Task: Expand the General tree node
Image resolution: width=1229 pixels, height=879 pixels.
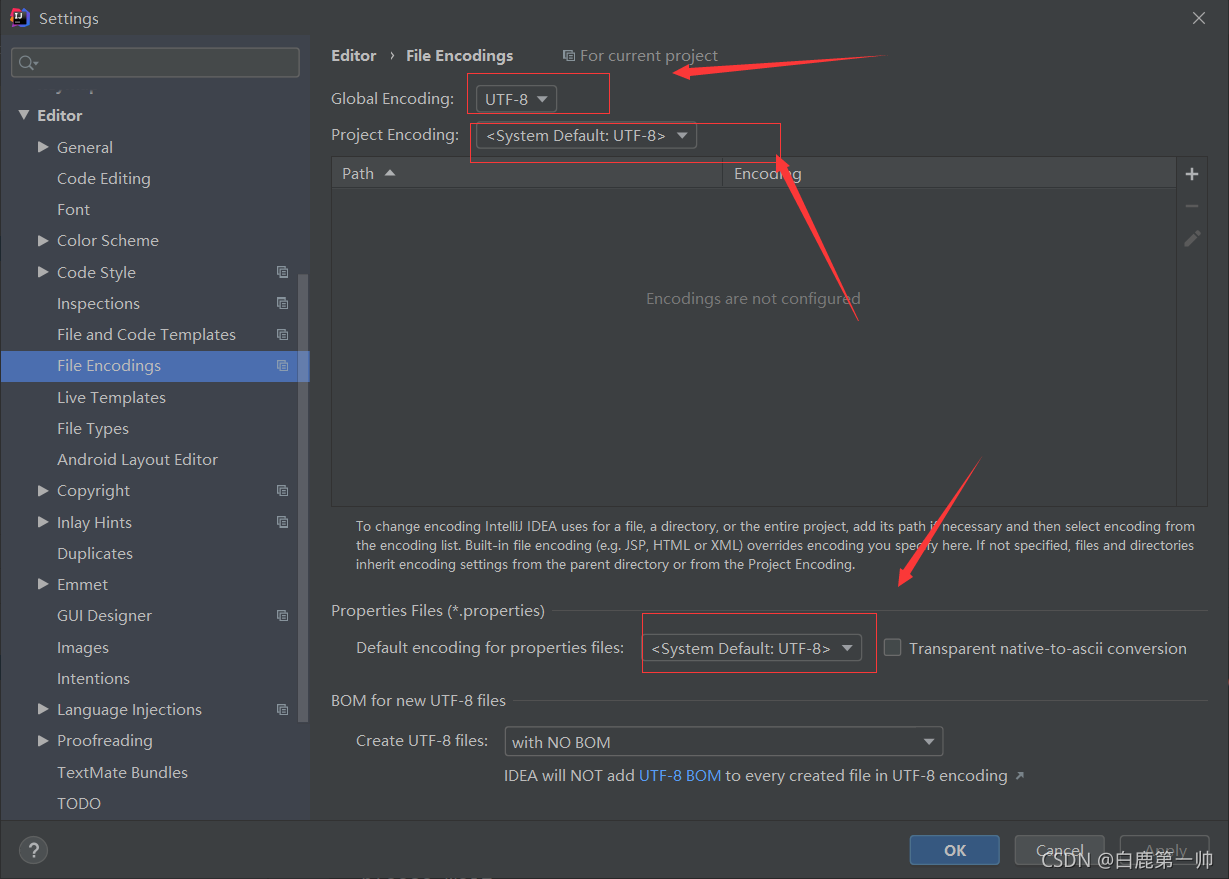Action: 43,147
